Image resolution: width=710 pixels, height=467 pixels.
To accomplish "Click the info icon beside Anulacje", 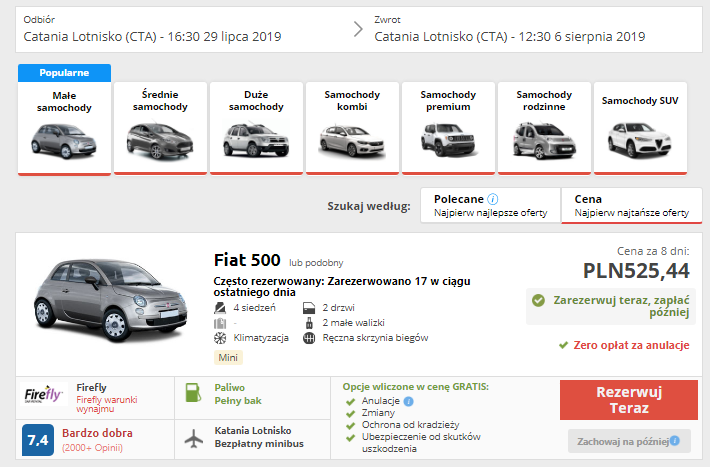I will 408,401.
